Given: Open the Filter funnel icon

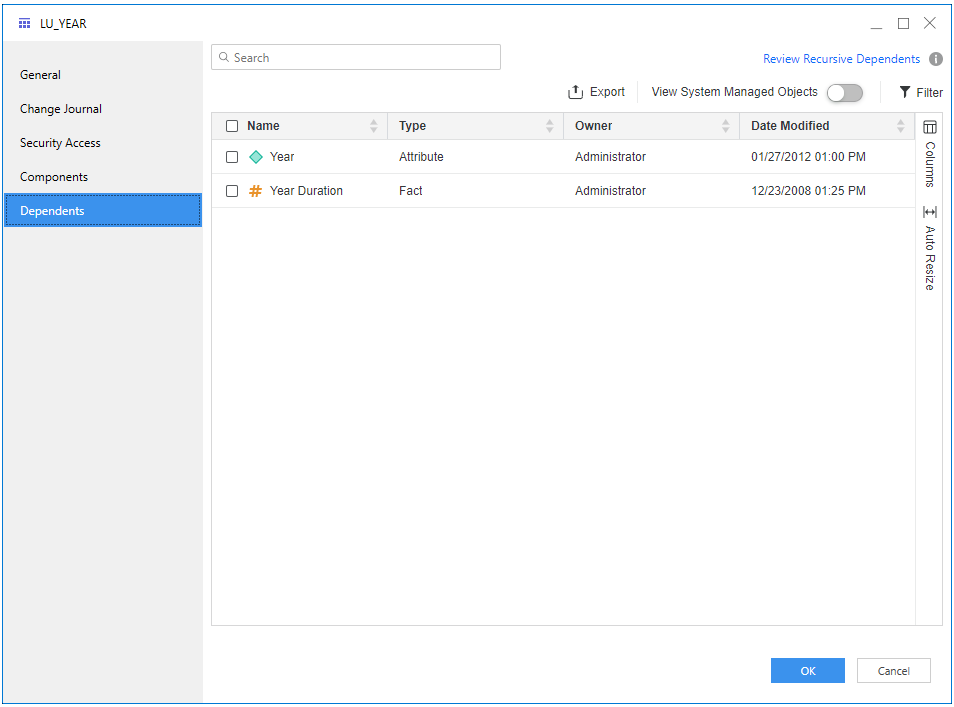Looking at the screenshot, I should pos(905,92).
